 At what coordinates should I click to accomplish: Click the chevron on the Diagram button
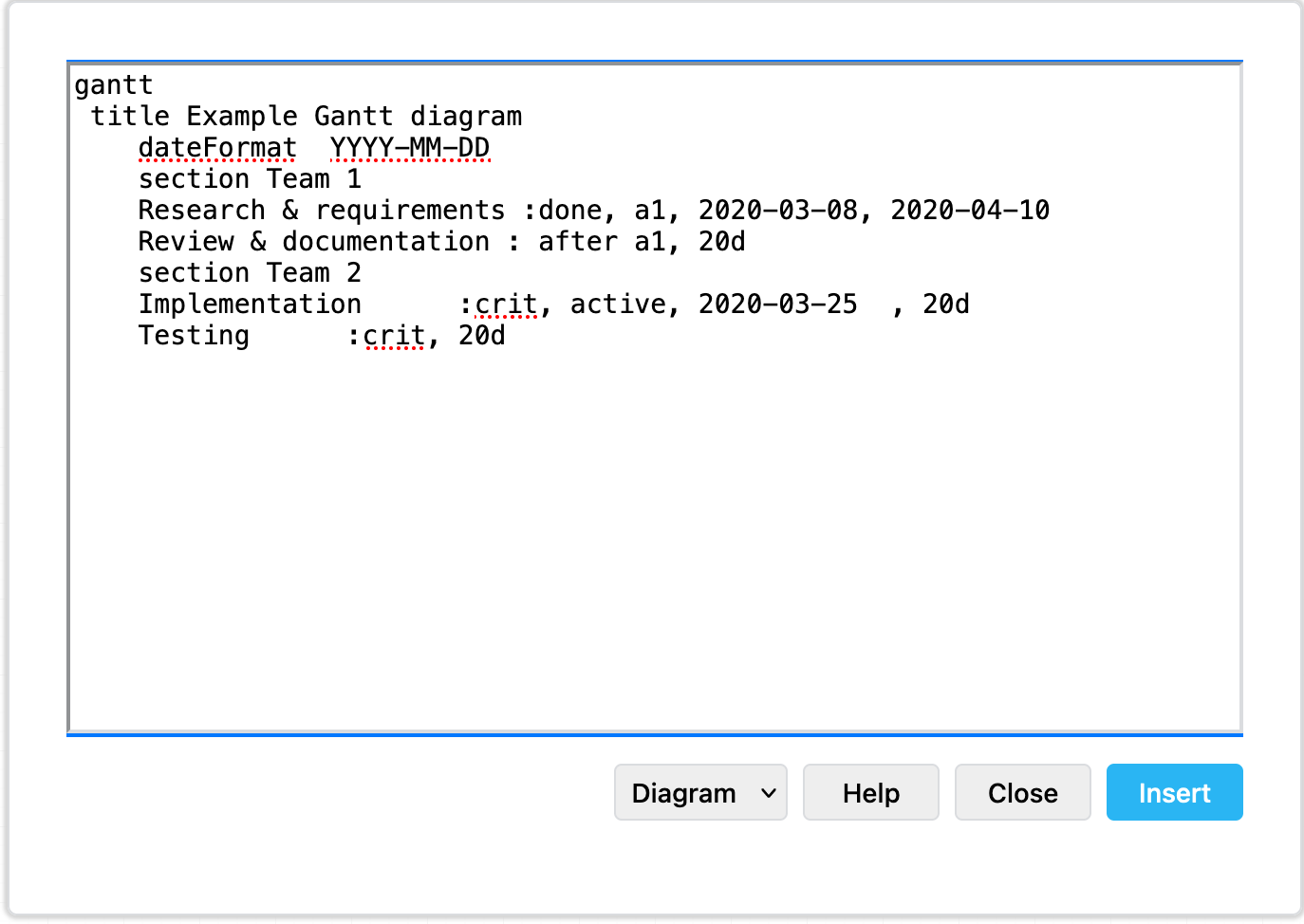tap(769, 792)
